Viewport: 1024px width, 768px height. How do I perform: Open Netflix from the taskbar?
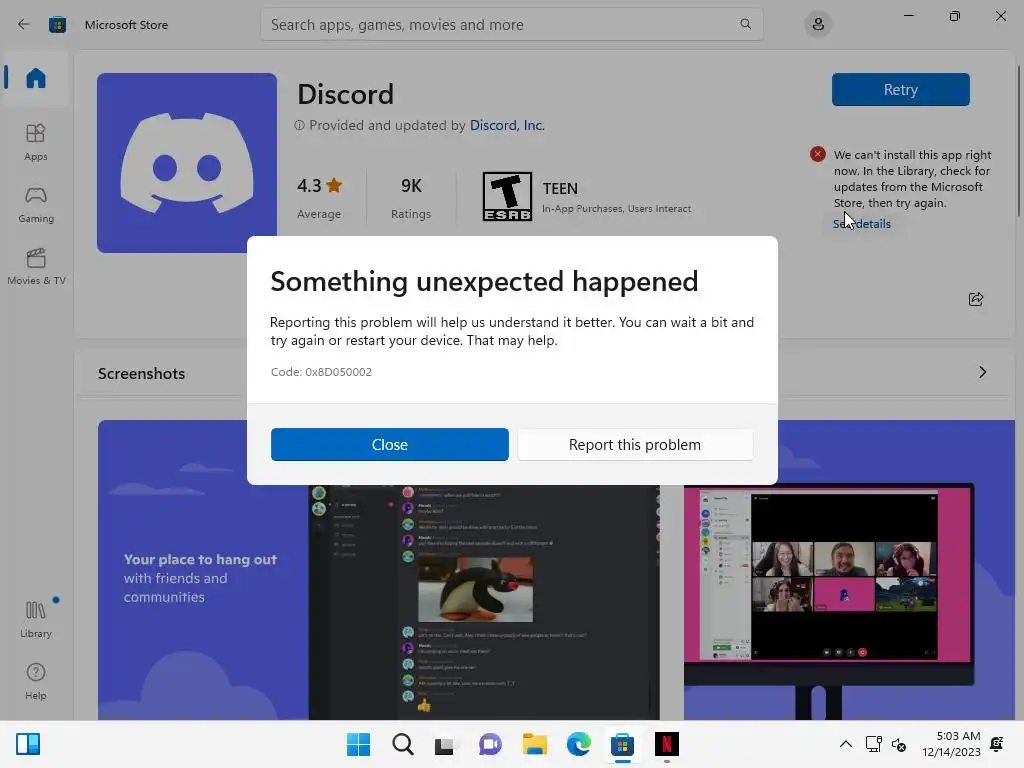[667, 744]
